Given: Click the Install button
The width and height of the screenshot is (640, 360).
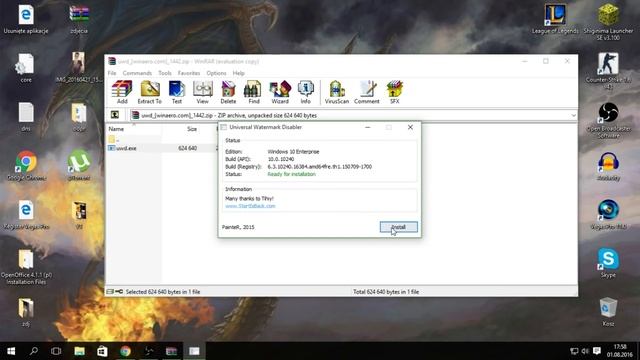Looking at the screenshot, I should (x=399, y=227).
